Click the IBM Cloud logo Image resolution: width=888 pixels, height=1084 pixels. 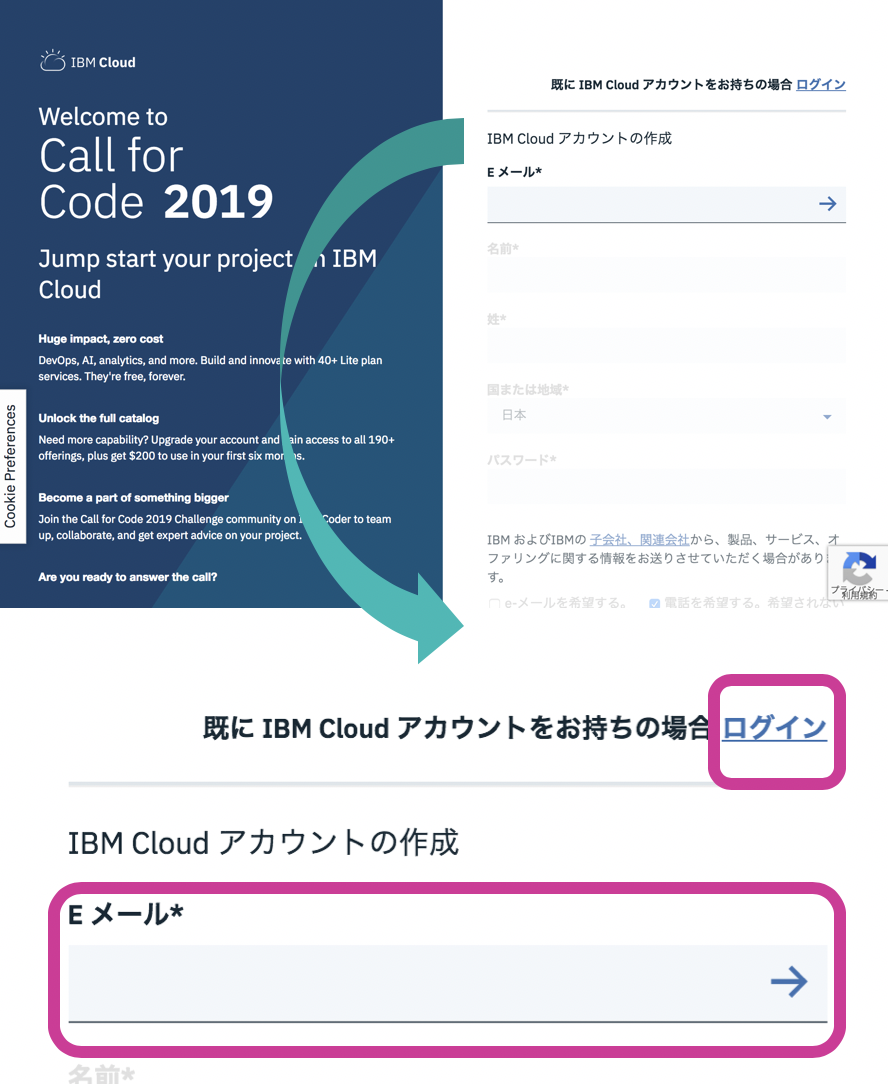(88, 62)
